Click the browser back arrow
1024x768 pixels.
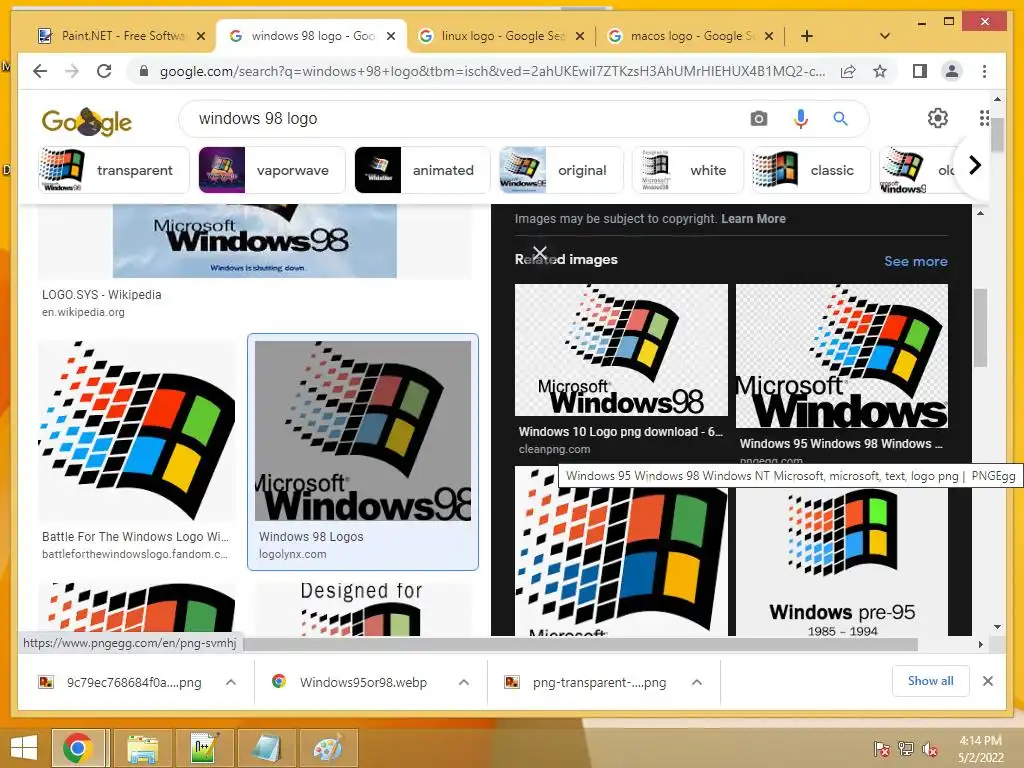pyautogui.click(x=40, y=71)
